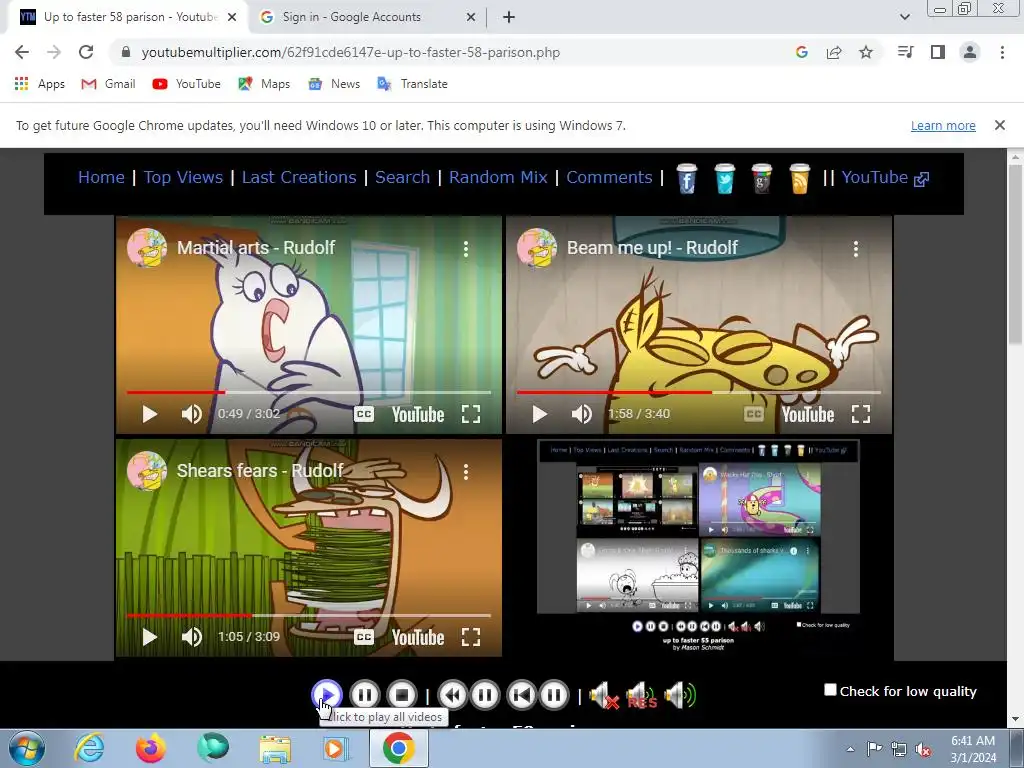This screenshot has height=768, width=1024.
Task: Expand the tab search dropdown arrow
Action: (904, 17)
